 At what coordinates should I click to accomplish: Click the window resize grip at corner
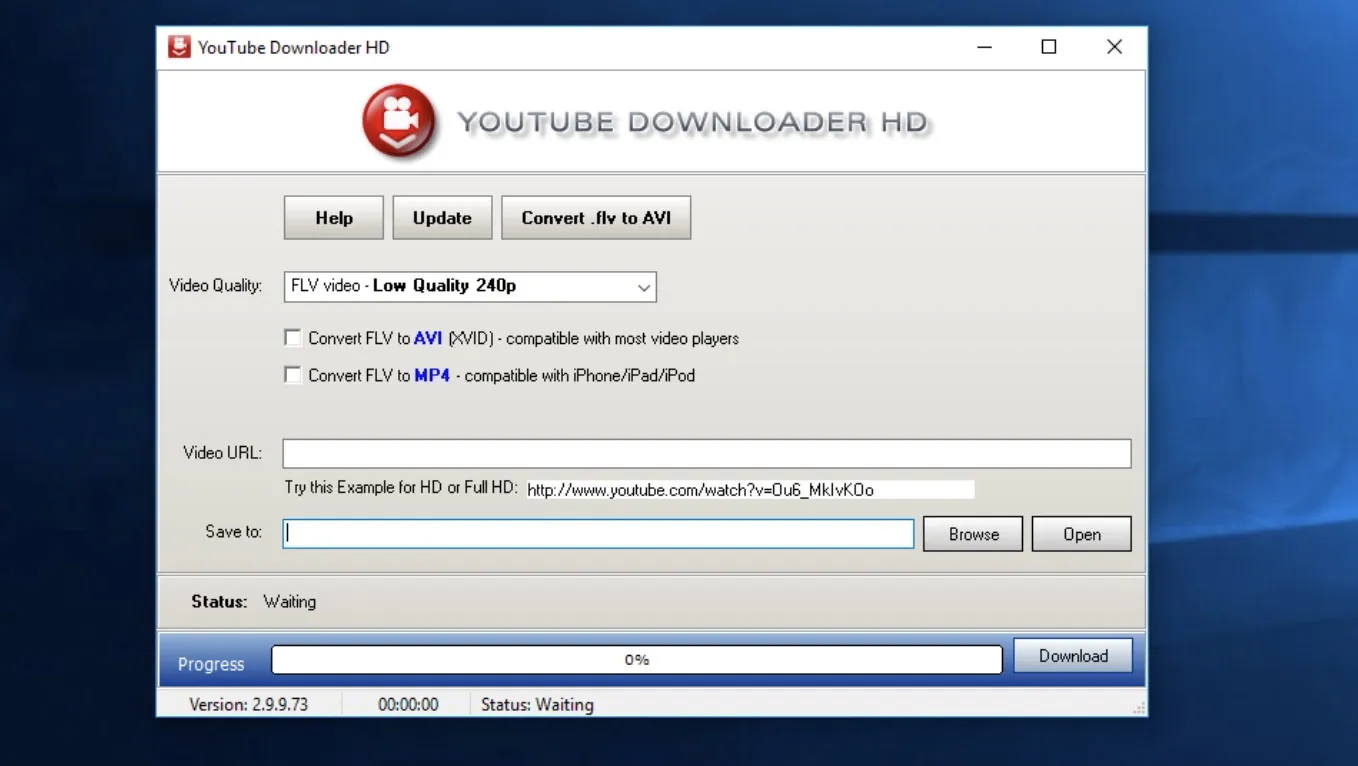1139,708
